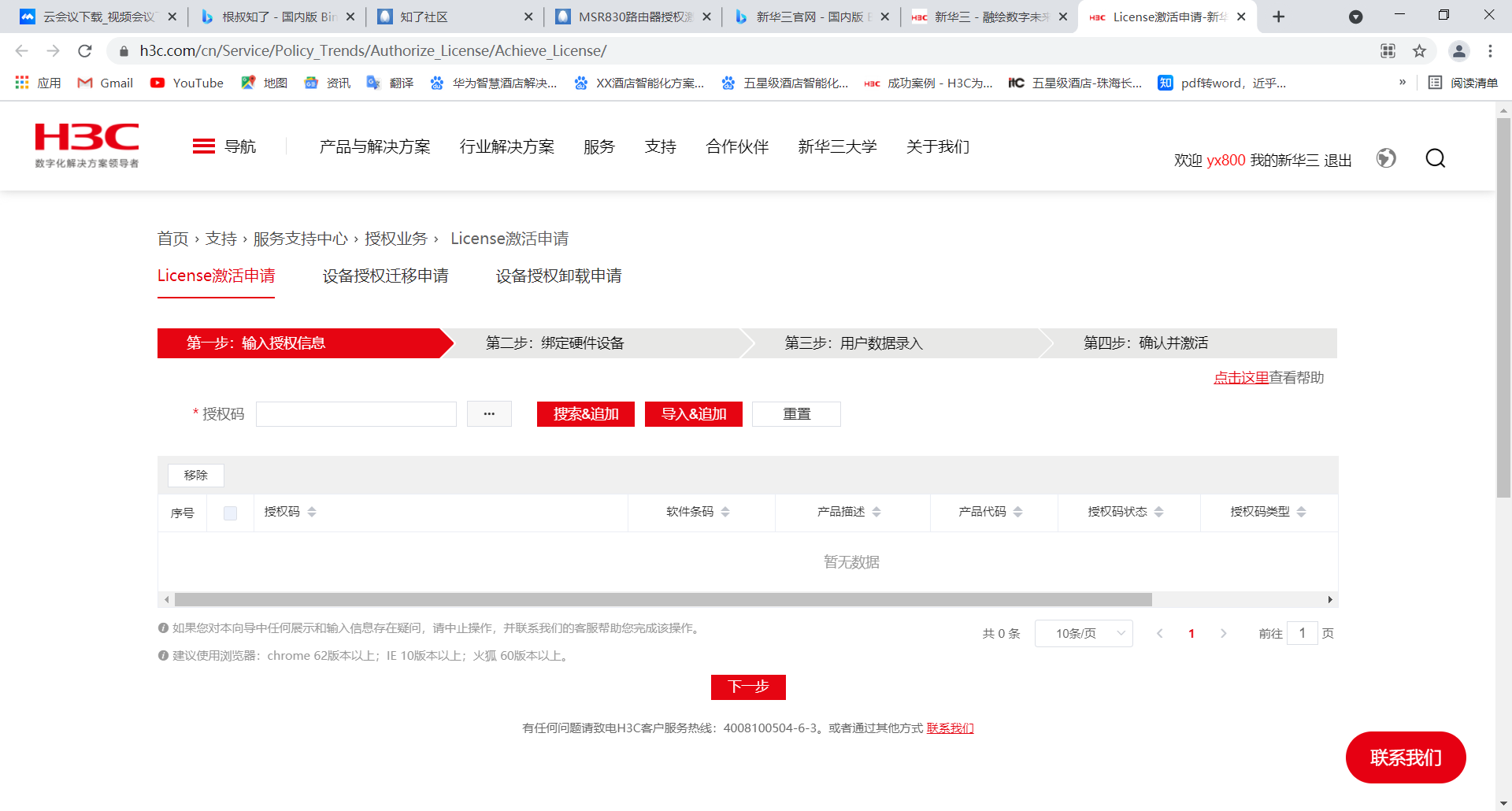
Task: Open the YouTube bookmark
Action: [187, 83]
